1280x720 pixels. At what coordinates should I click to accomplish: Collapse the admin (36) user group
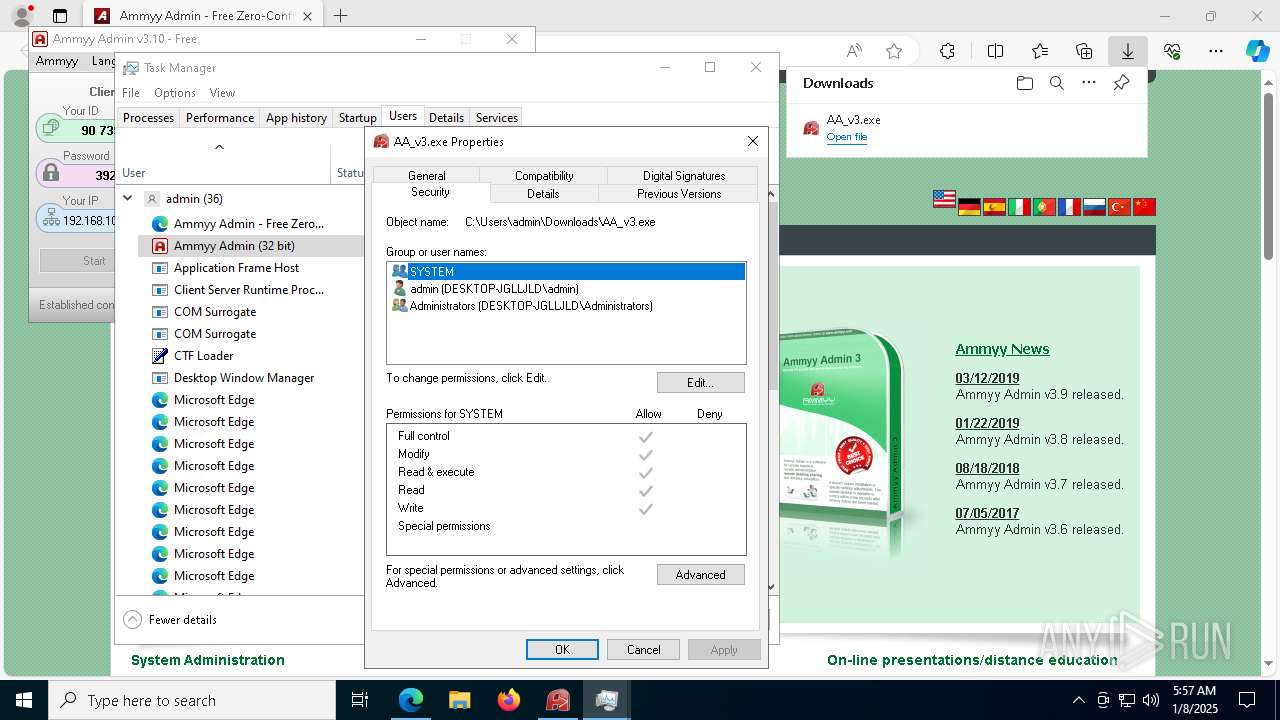128,198
